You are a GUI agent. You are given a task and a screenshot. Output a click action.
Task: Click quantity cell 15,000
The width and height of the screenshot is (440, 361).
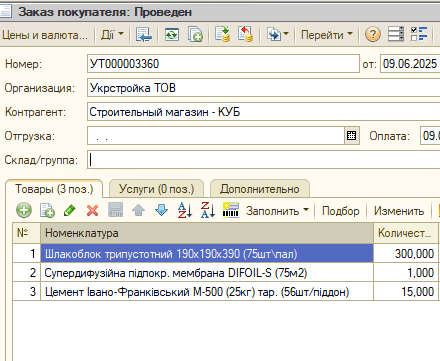pyautogui.click(x=406, y=292)
